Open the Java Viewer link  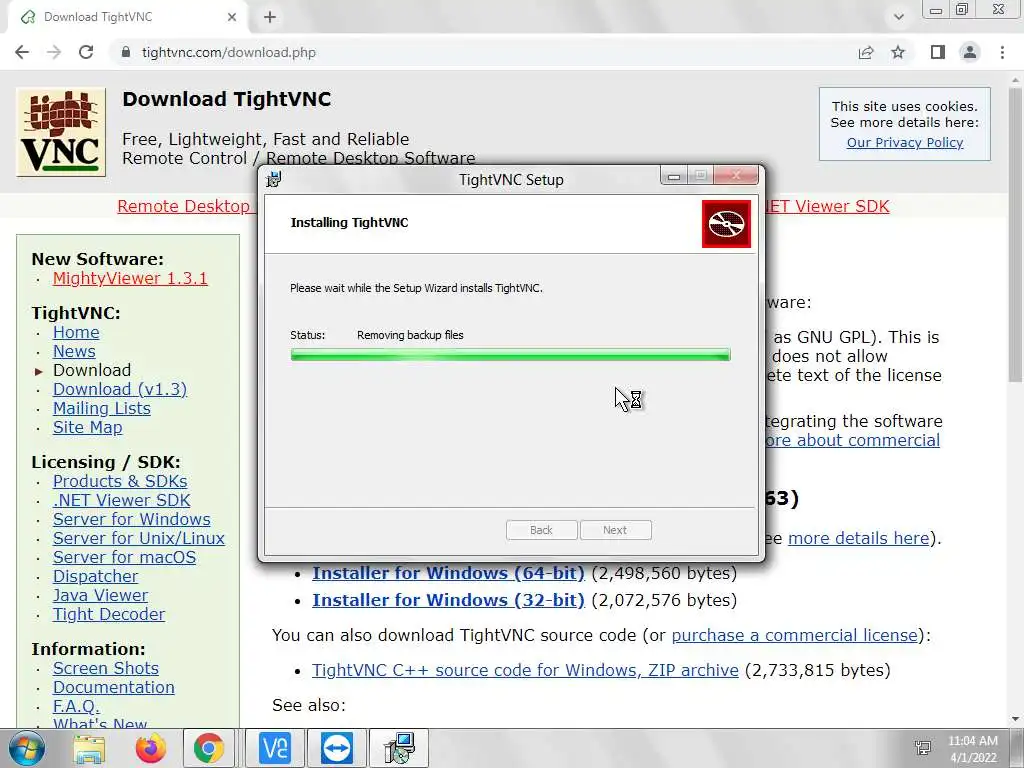coord(101,595)
